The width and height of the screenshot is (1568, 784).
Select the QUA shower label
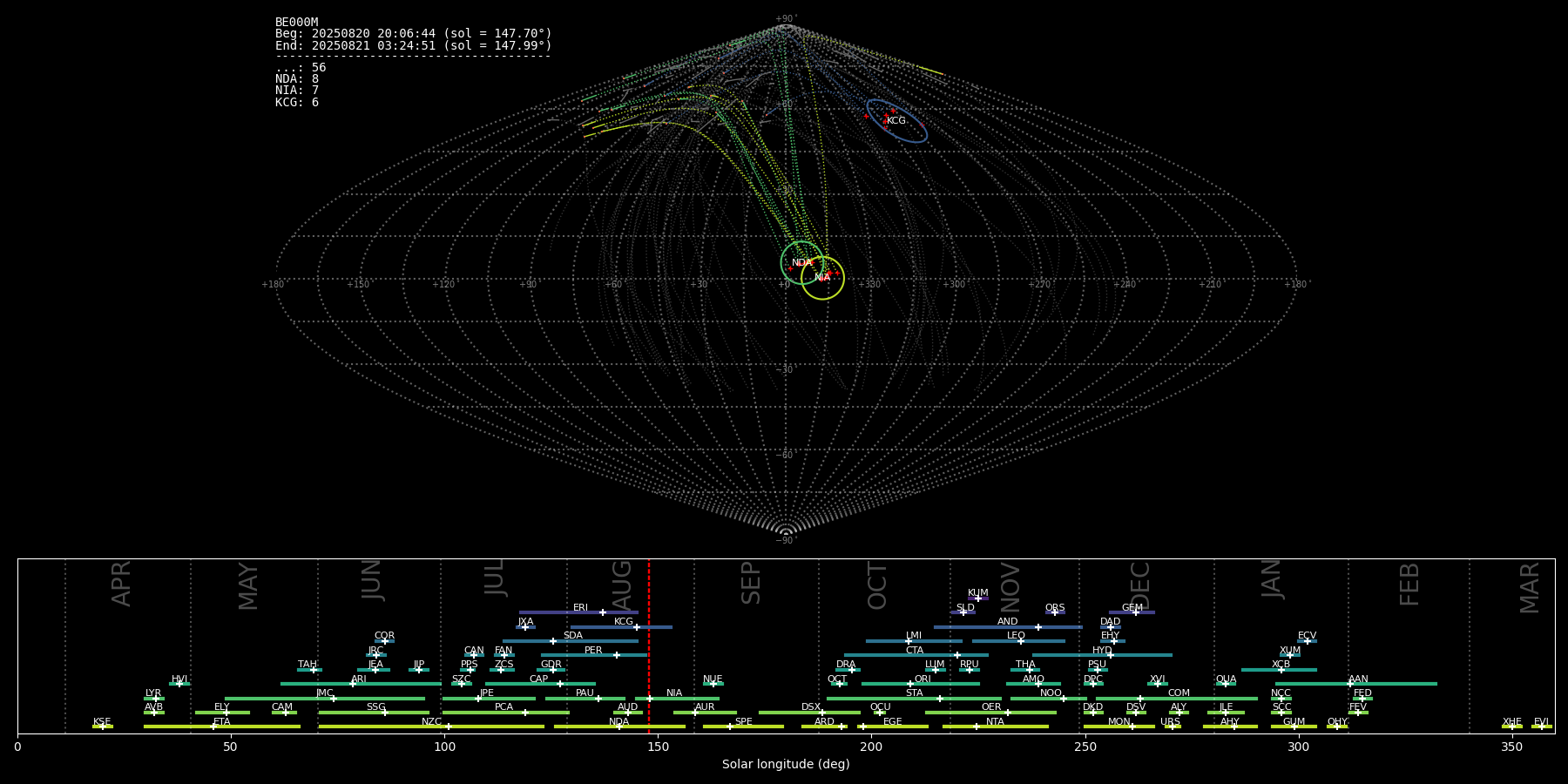pos(1226,679)
